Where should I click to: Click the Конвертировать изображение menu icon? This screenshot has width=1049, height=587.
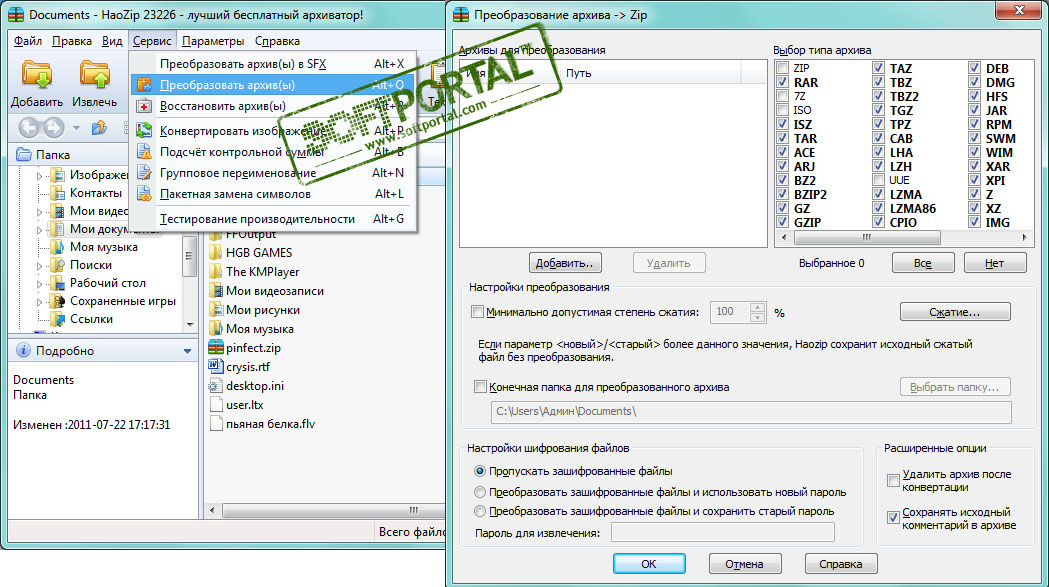point(144,131)
